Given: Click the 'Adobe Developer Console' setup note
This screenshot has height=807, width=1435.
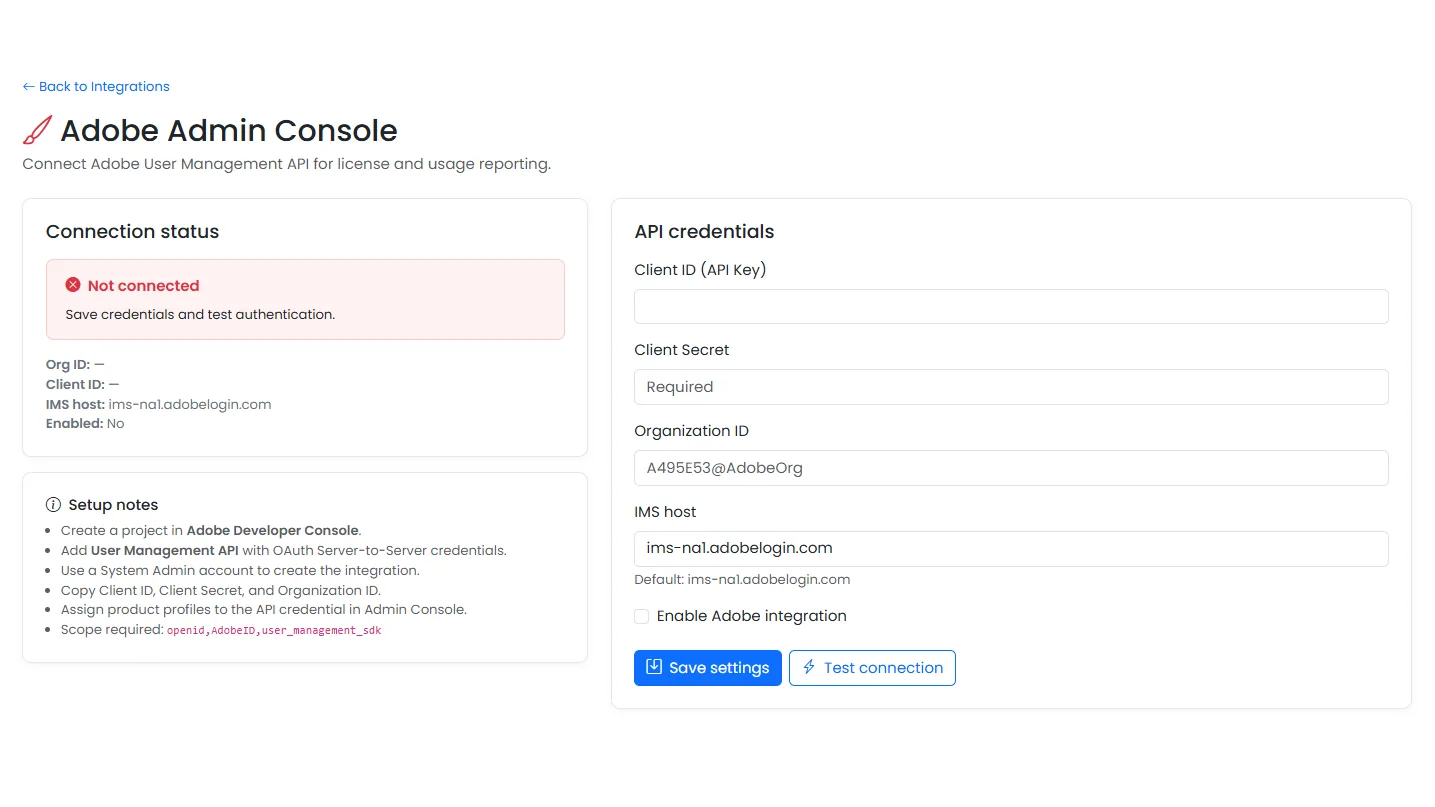Looking at the screenshot, I should [211, 531].
